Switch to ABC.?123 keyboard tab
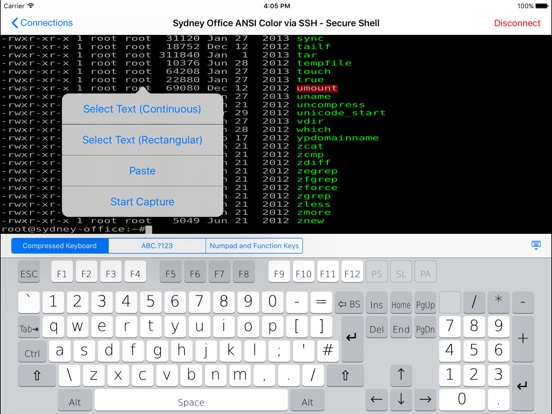Viewport: 552px width, 414px height. click(x=157, y=246)
